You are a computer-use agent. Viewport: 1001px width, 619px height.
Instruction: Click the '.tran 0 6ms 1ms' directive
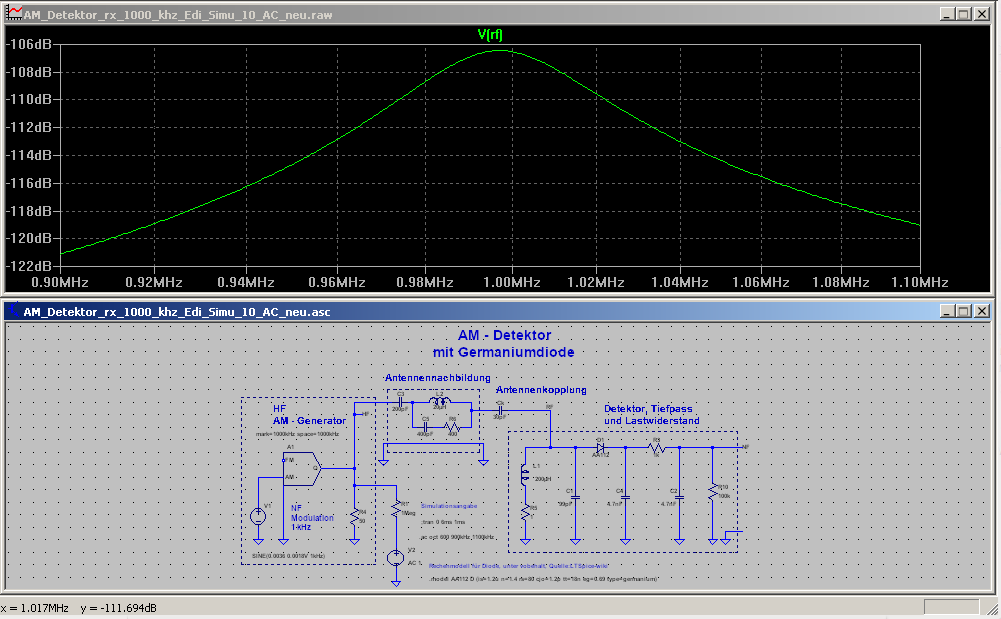point(443,522)
